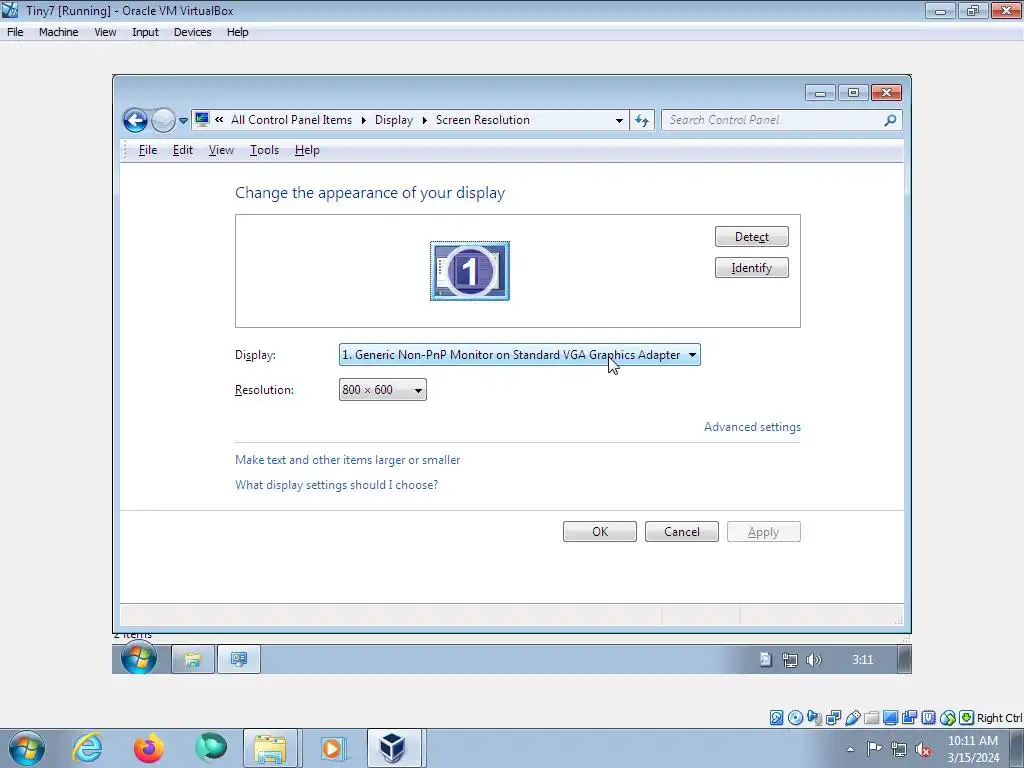The width and height of the screenshot is (1024, 768).
Task: Click the Back arrow in Control Panel
Action: pos(135,120)
